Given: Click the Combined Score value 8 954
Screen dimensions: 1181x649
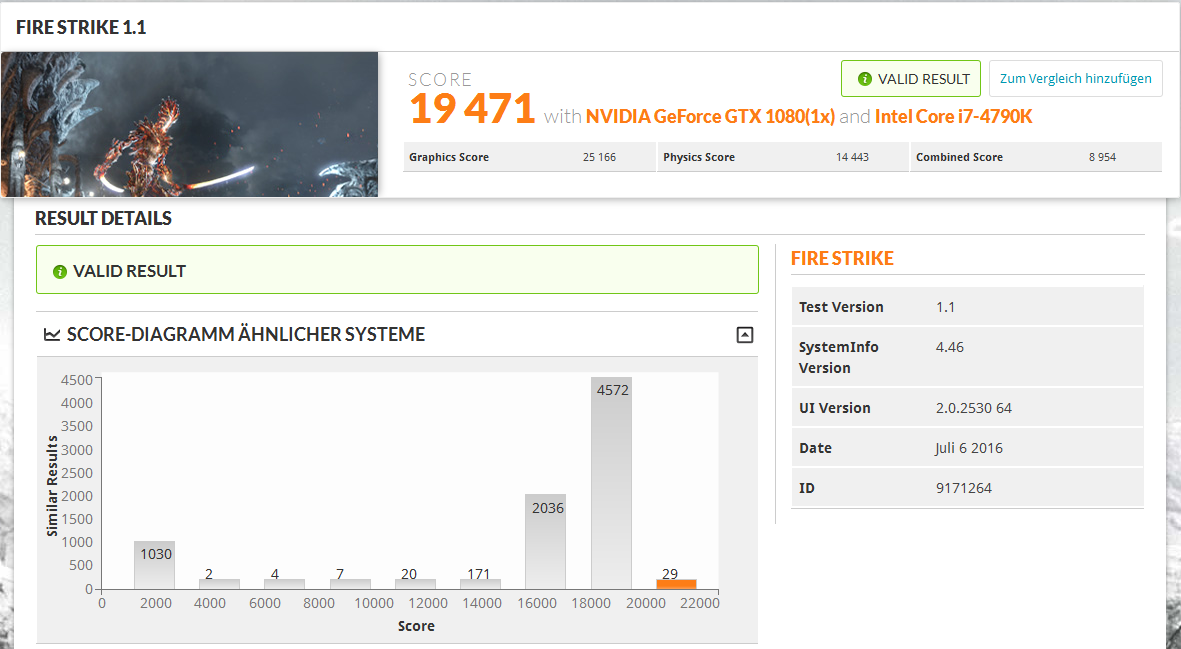Looking at the screenshot, I should [1102, 157].
